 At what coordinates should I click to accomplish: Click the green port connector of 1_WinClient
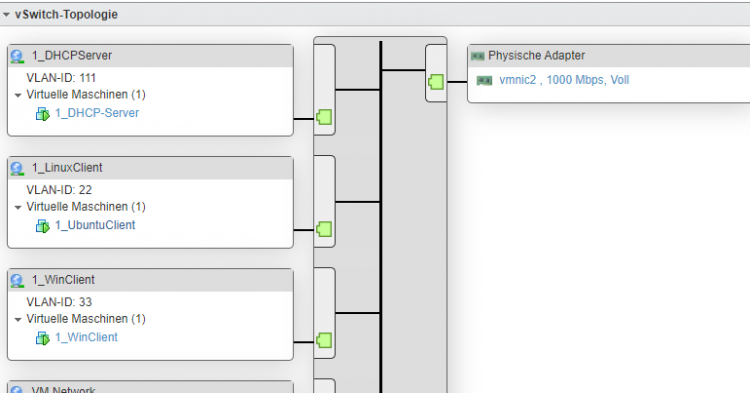324,340
